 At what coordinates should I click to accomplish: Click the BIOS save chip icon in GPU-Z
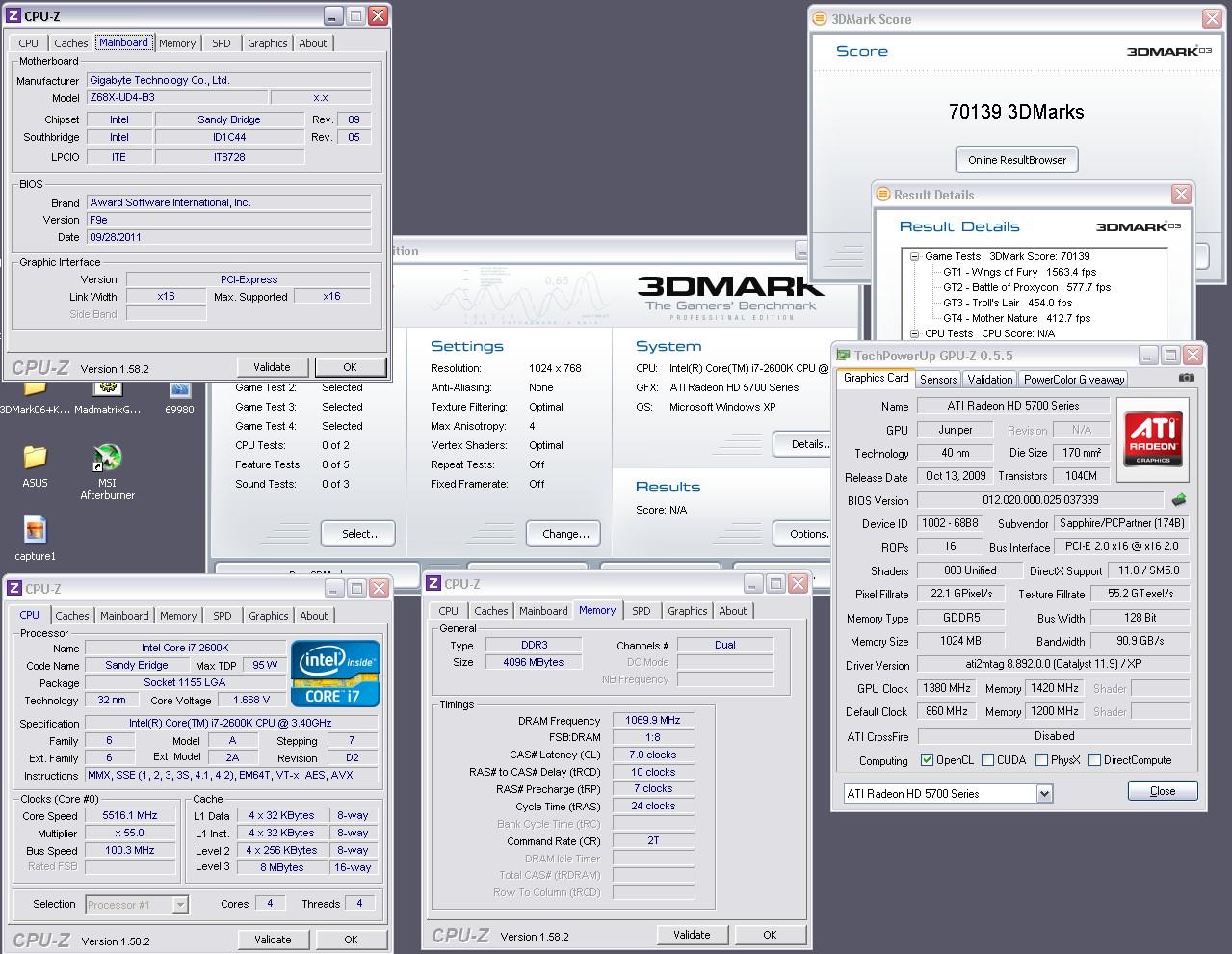click(x=1178, y=500)
